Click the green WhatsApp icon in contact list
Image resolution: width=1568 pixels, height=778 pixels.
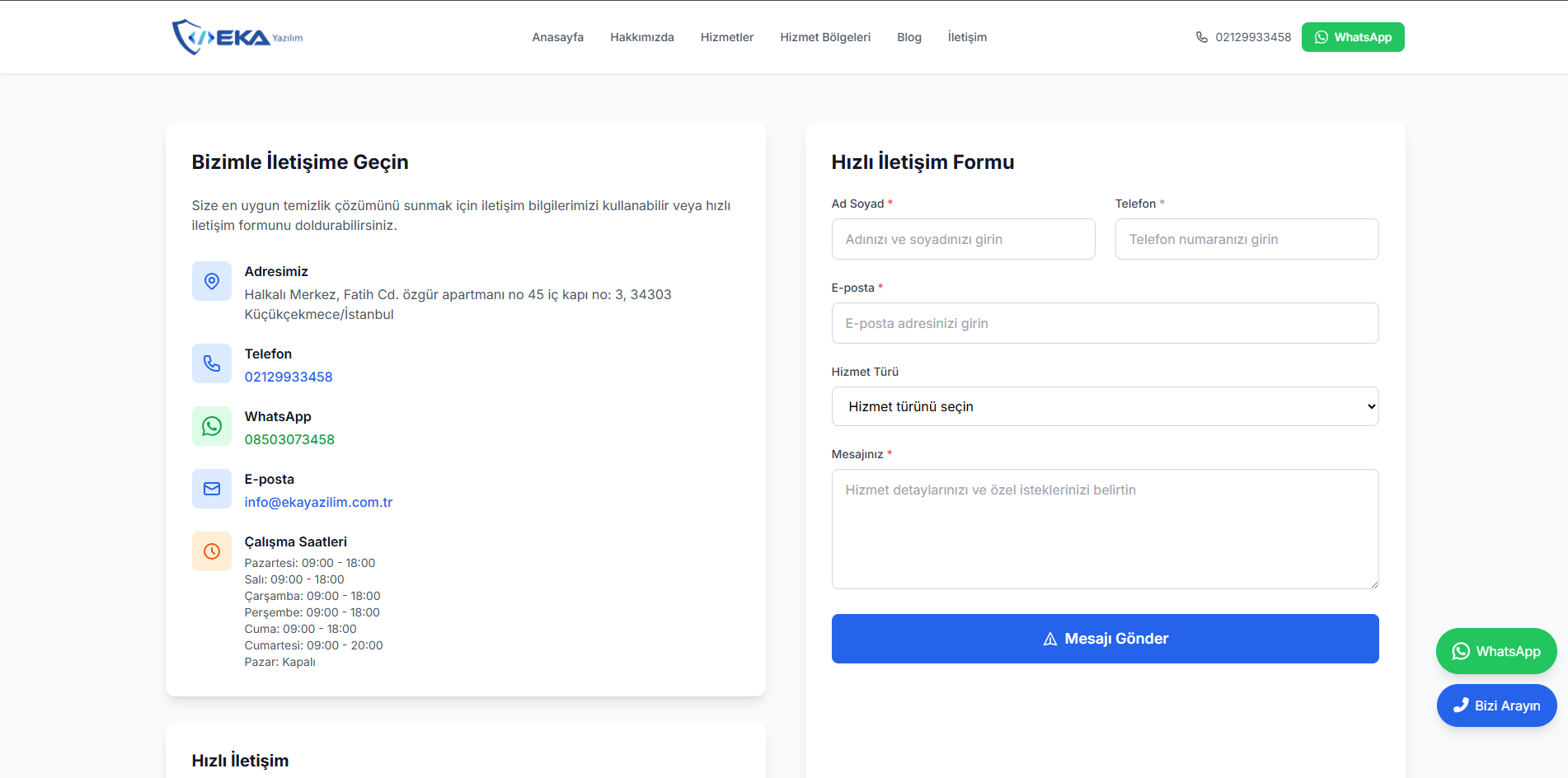[x=212, y=426]
